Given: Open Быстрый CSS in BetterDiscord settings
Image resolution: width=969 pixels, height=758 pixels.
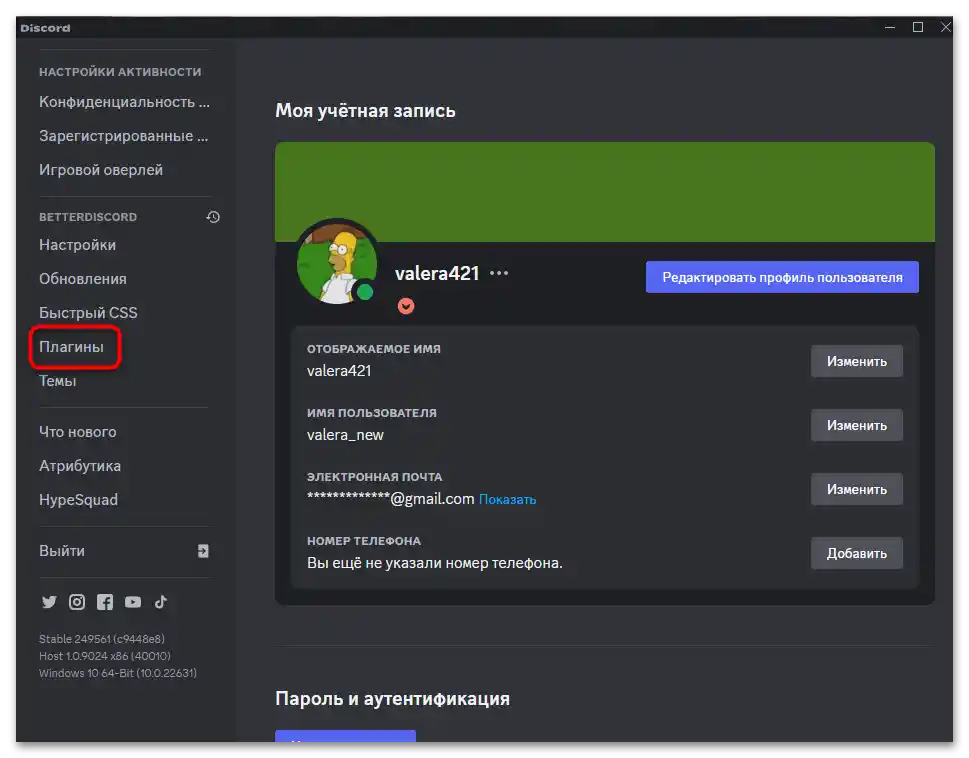Looking at the screenshot, I should click(89, 312).
